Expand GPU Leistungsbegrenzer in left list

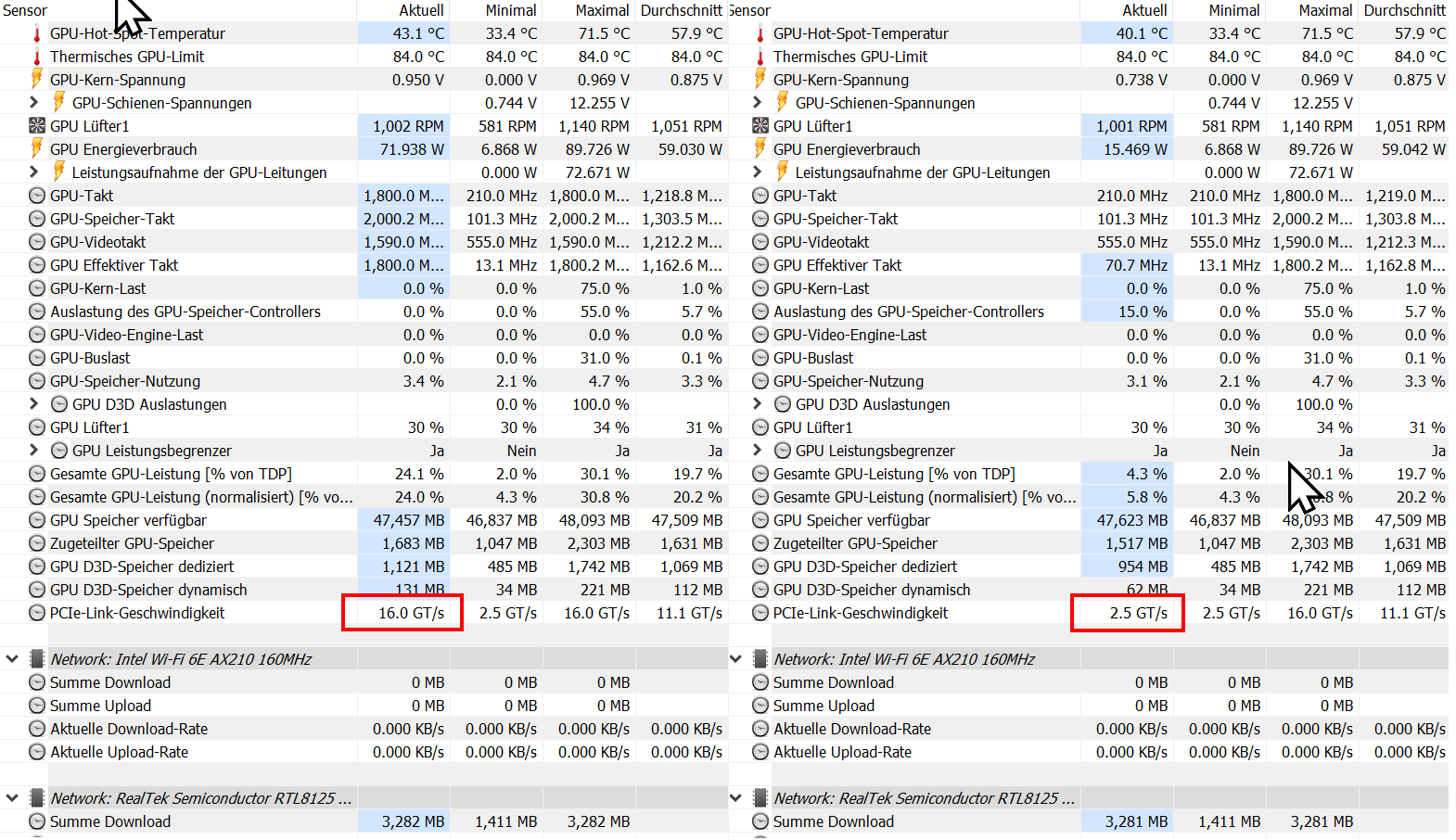click(34, 450)
